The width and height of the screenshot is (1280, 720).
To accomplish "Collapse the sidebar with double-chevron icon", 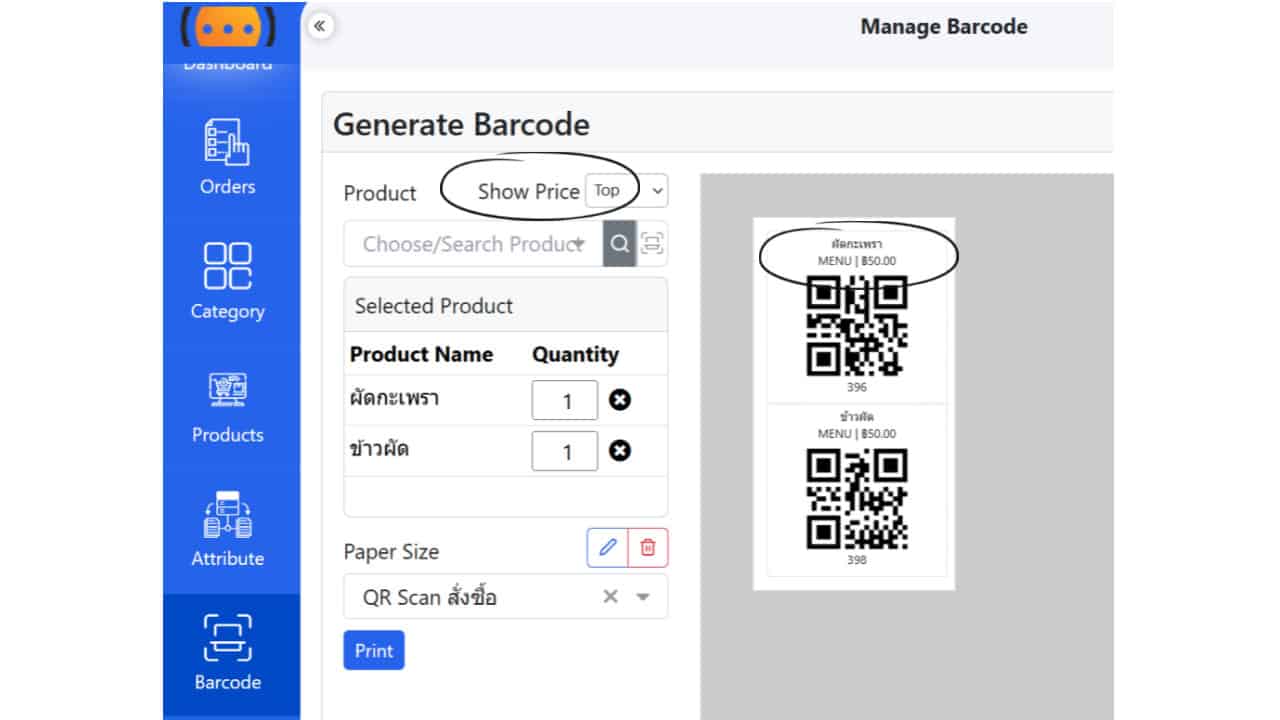I will point(319,26).
